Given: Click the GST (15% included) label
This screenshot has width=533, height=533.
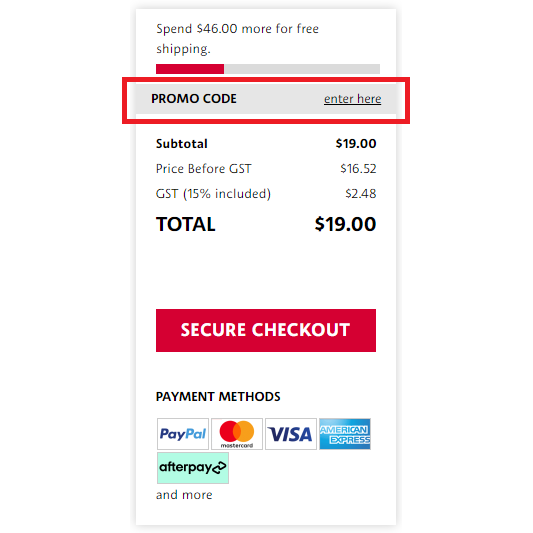Looking at the screenshot, I should (x=213, y=194).
